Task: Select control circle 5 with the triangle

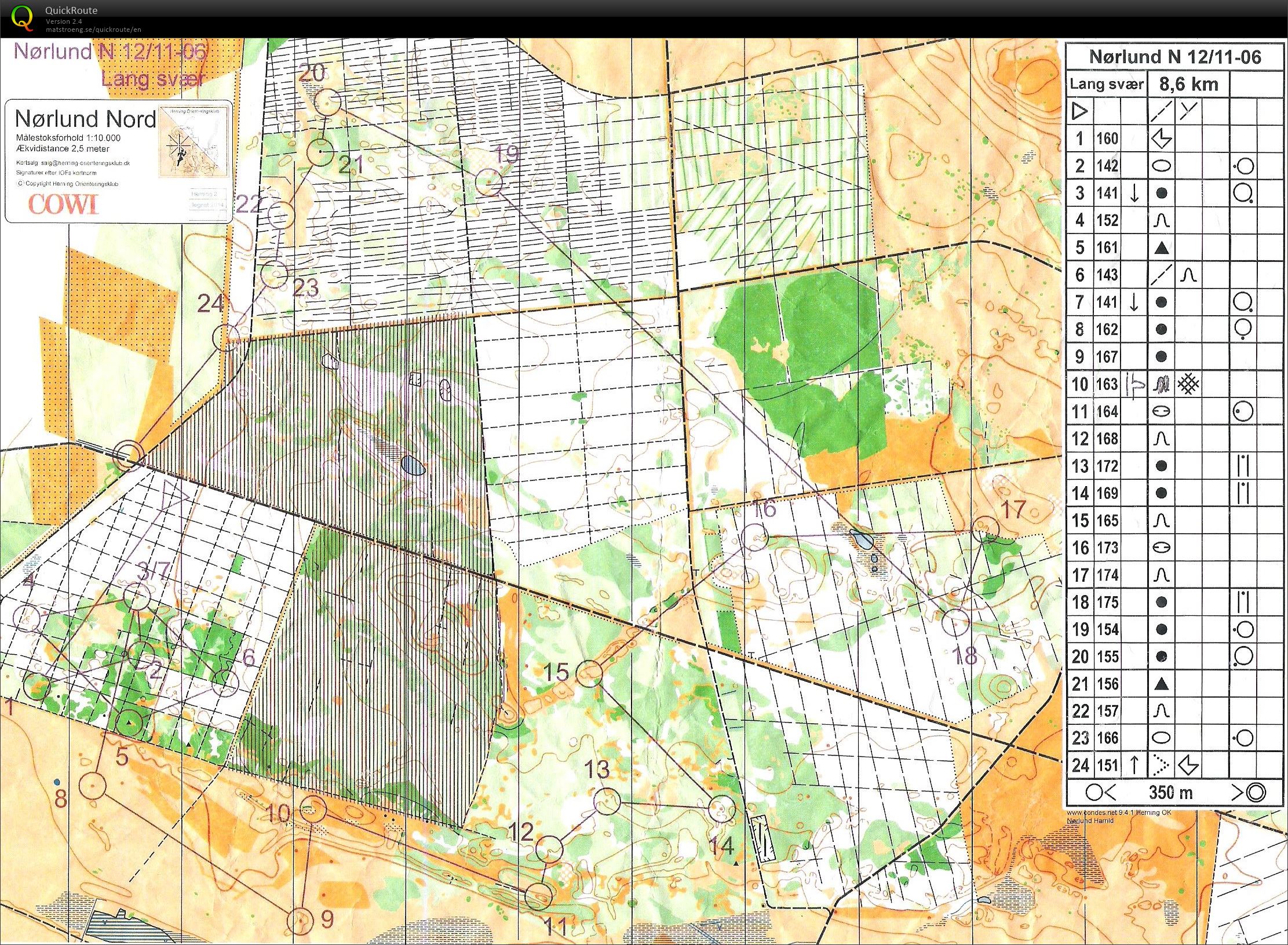Action: (129, 723)
